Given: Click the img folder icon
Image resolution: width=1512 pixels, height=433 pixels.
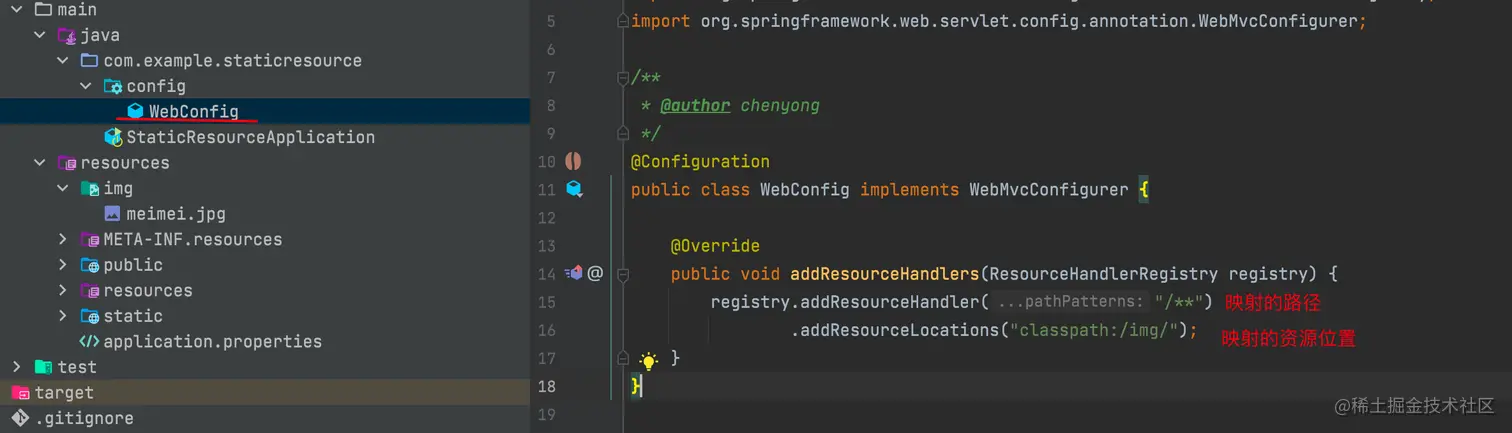Looking at the screenshot, I should (89, 188).
